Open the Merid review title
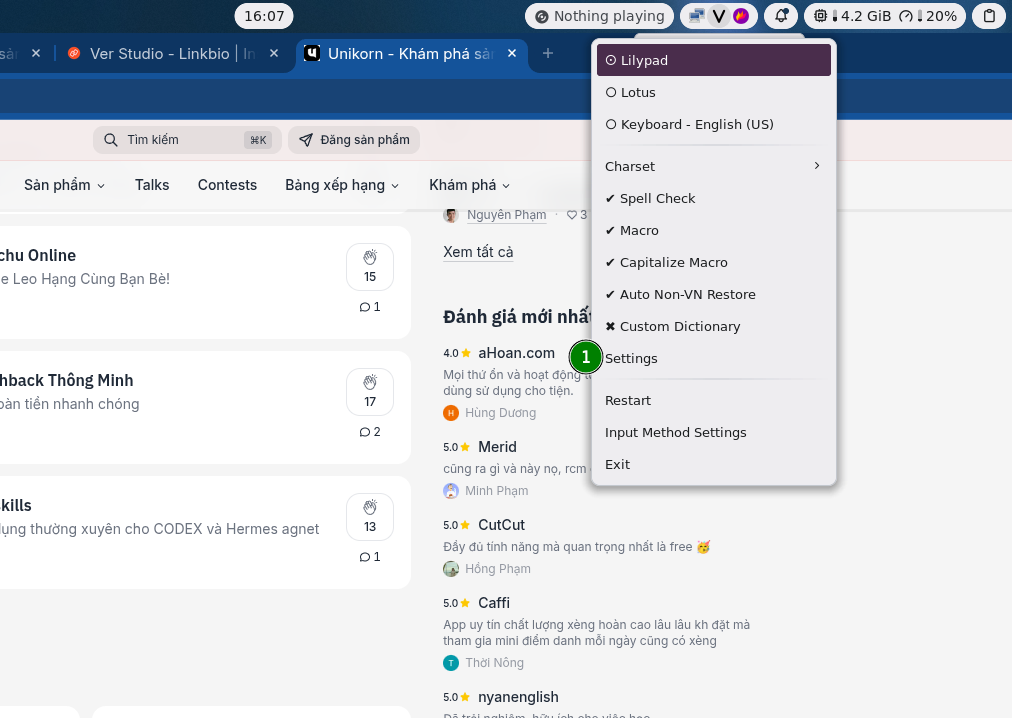Screen dimensions: 1012x718 [x=497, y=447]
